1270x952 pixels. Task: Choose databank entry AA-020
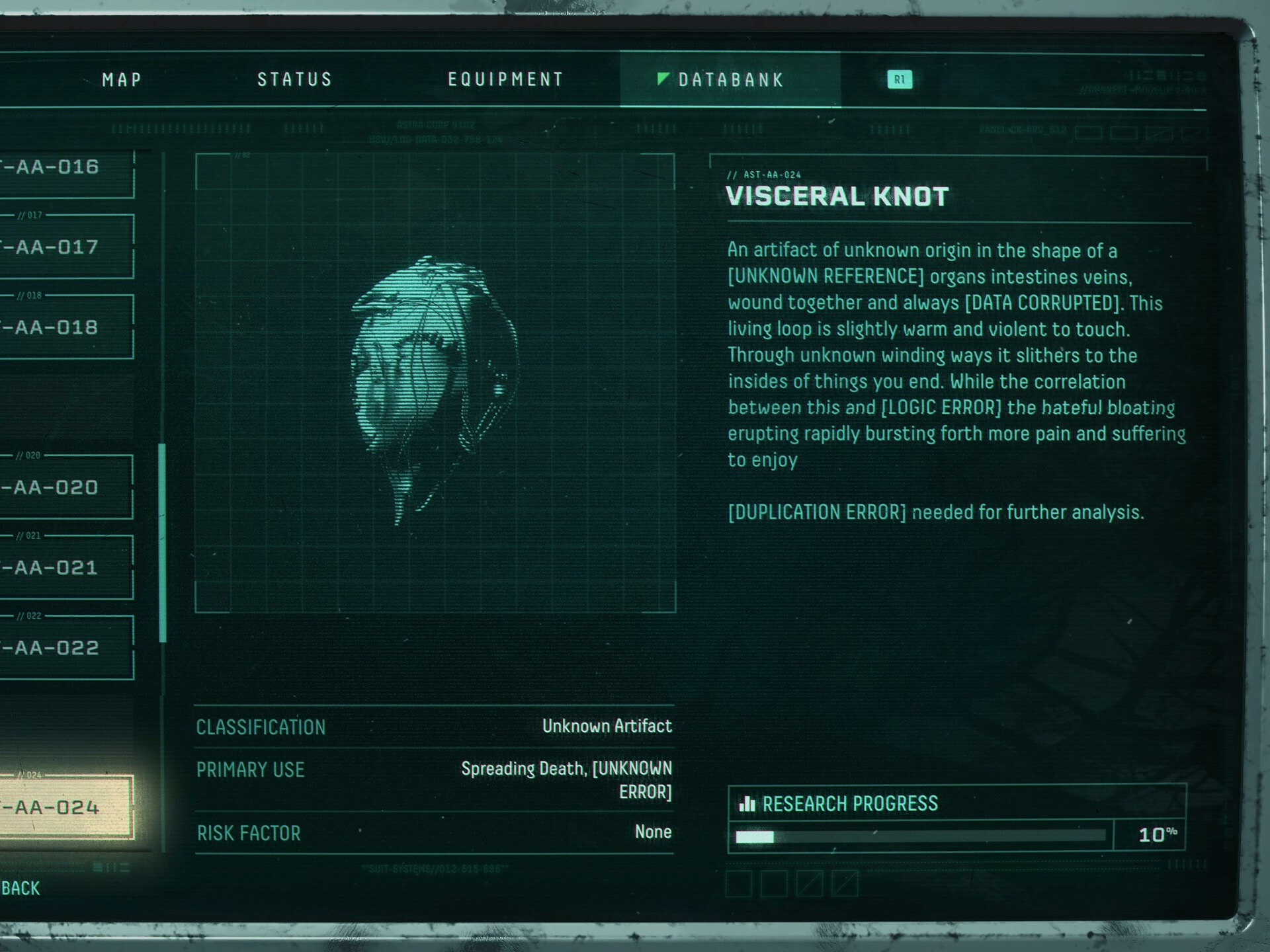click(x=66, y=487)
